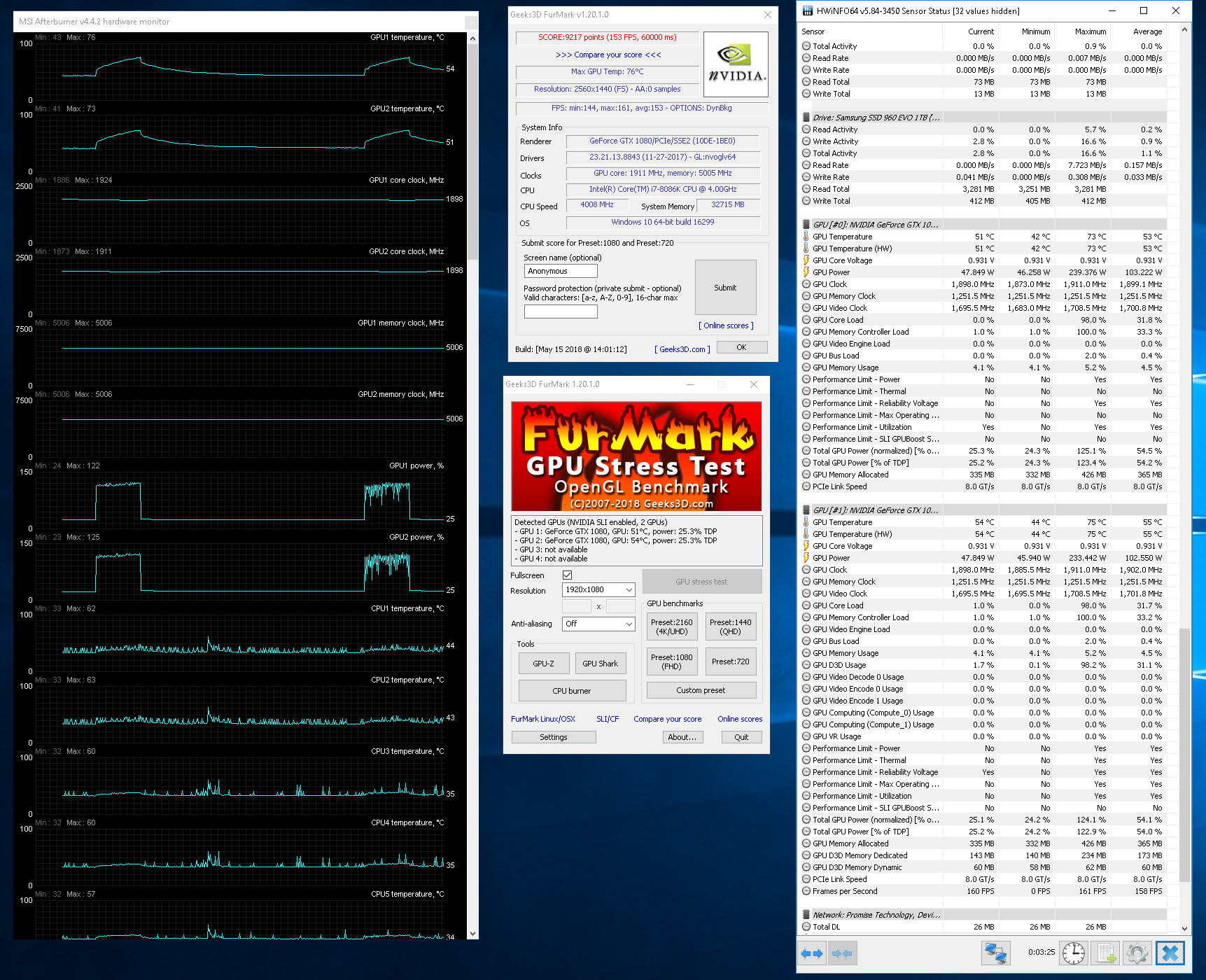1206x980 pixels.
Task: Toggle the FurMark Fullscreen checkbox
Action: coord(568,575)
